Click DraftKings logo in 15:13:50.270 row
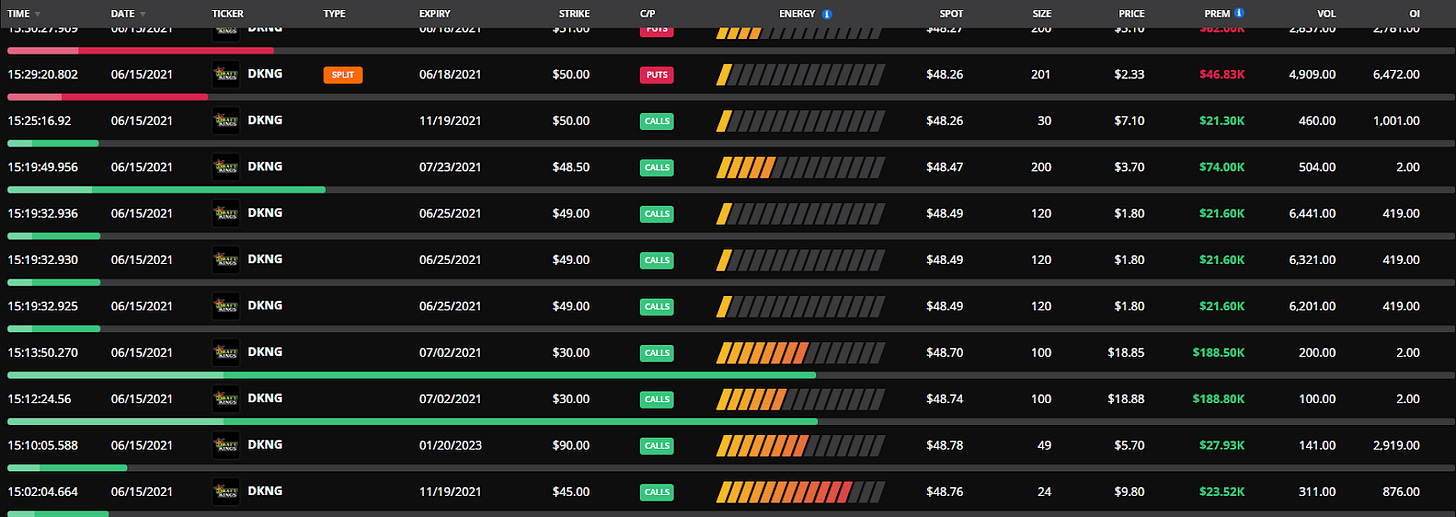Image resolution: width=1456 pixels, height=517 pixels. [226, 352]
